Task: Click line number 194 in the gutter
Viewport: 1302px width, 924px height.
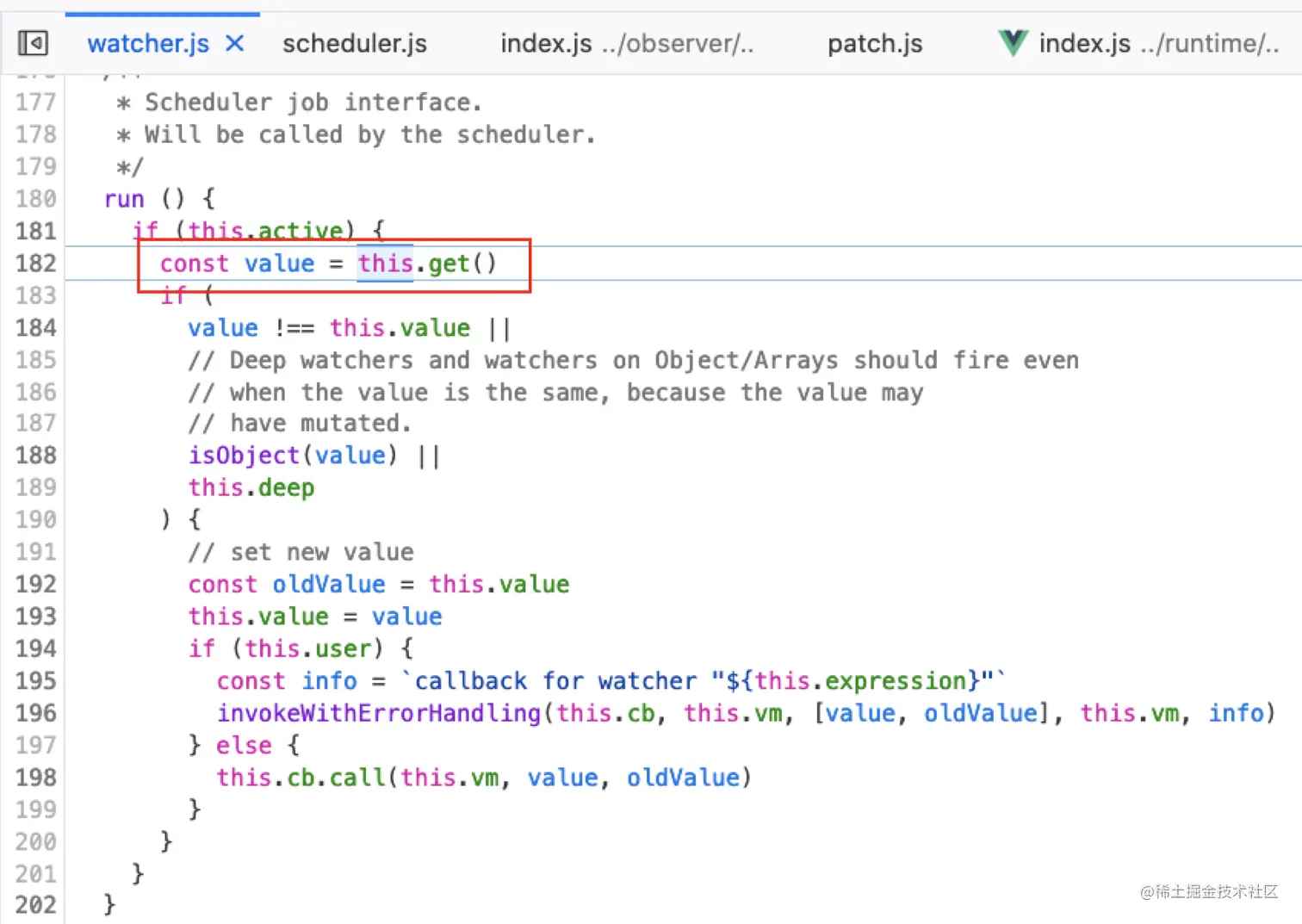Action: pos(35,648)
